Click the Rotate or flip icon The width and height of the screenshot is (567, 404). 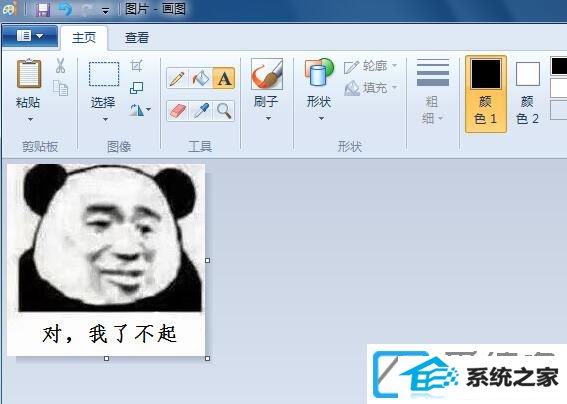click(137, 110)
